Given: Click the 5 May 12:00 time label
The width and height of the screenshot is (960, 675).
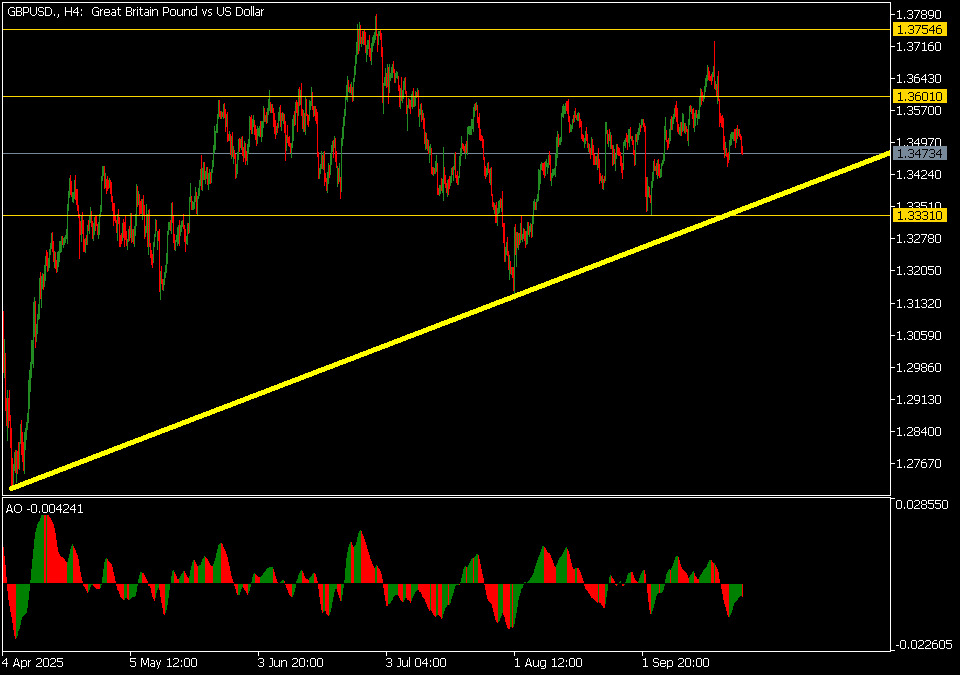Looking at the screenshot, I should [163, 663].
